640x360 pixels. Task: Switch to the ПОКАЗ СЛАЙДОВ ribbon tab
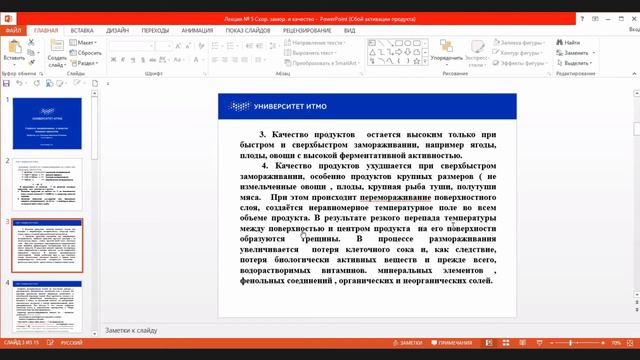click(x=248, y=31)
